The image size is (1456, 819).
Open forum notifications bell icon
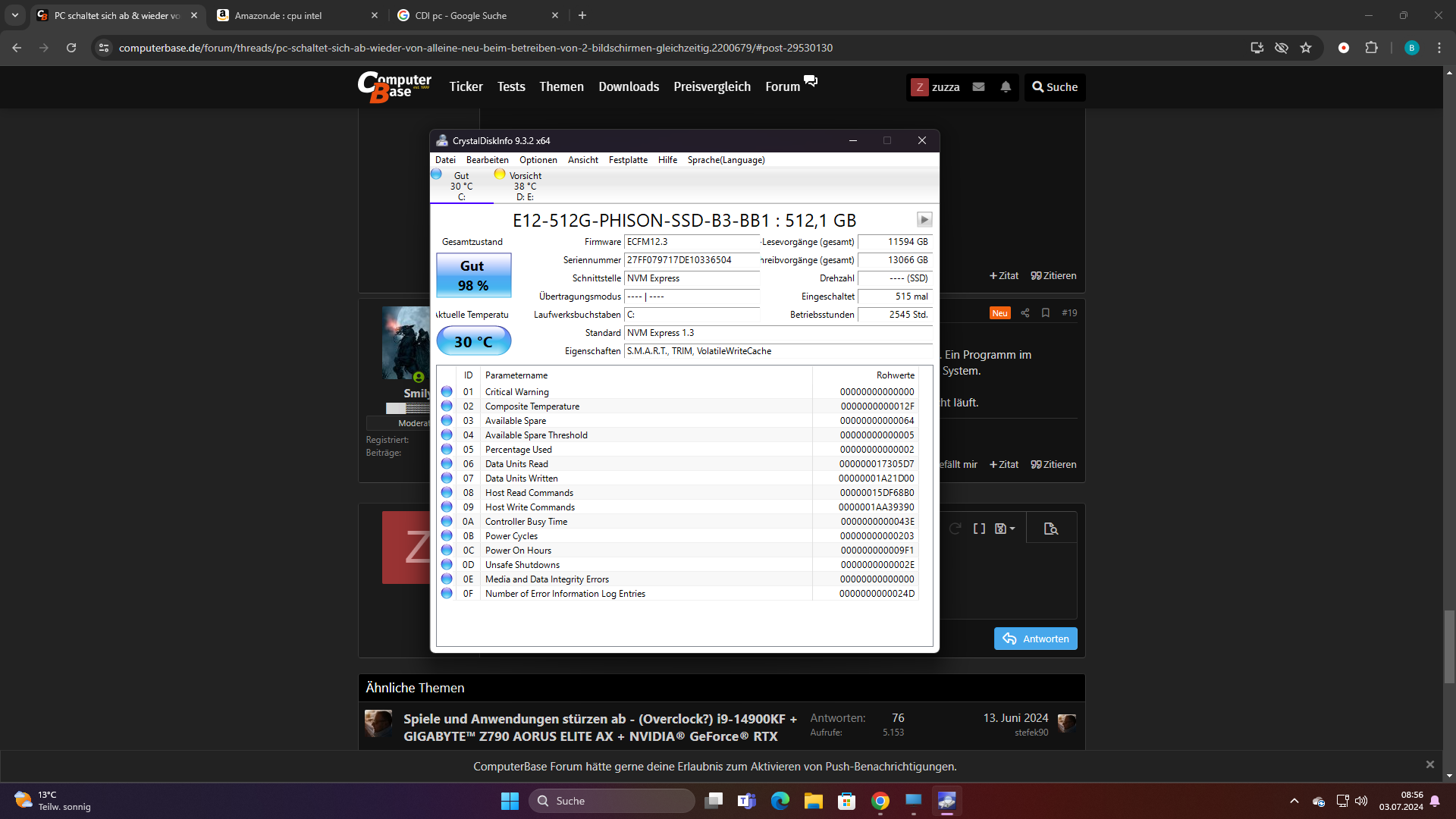(1006, 87)
